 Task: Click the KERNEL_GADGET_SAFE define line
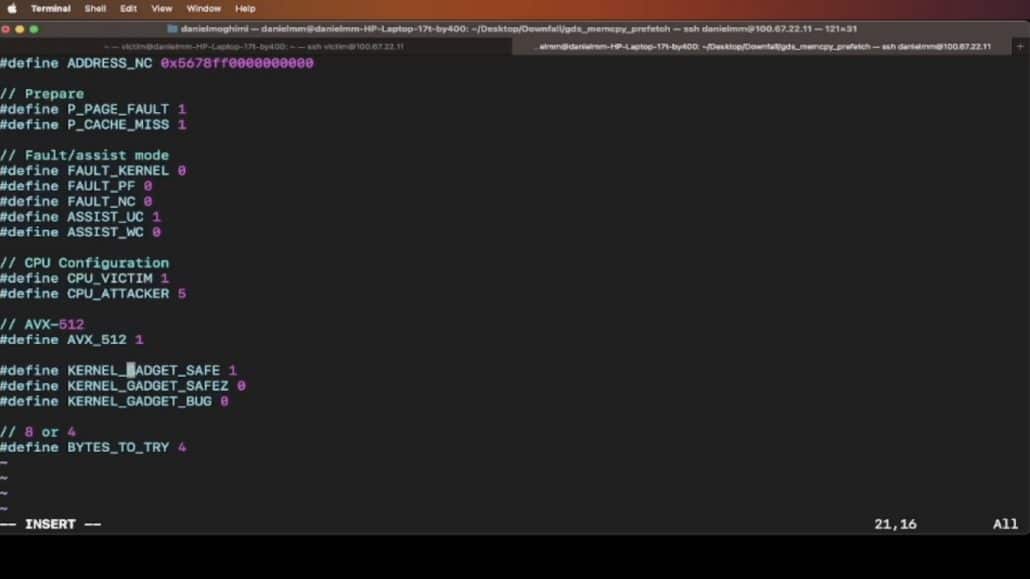coord(118,371)
